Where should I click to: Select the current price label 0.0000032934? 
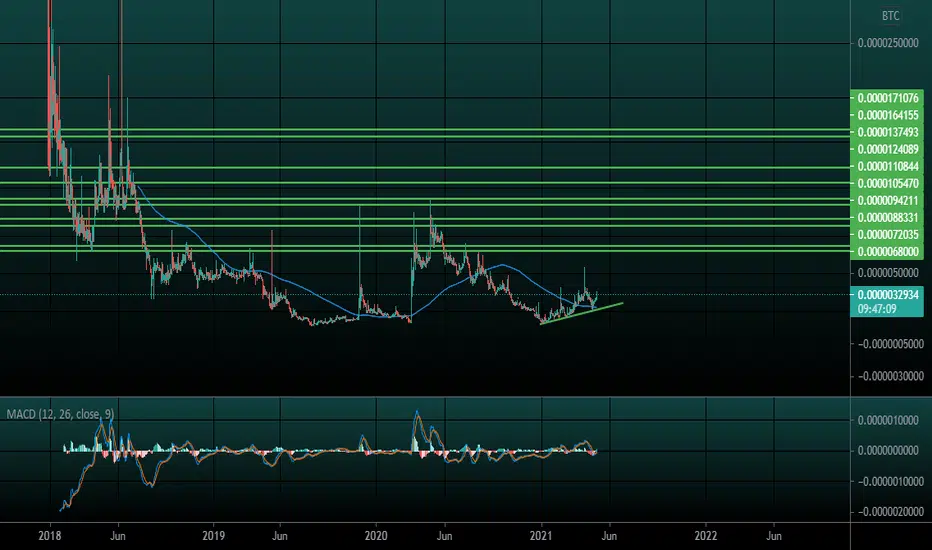[x=888, y=295]
